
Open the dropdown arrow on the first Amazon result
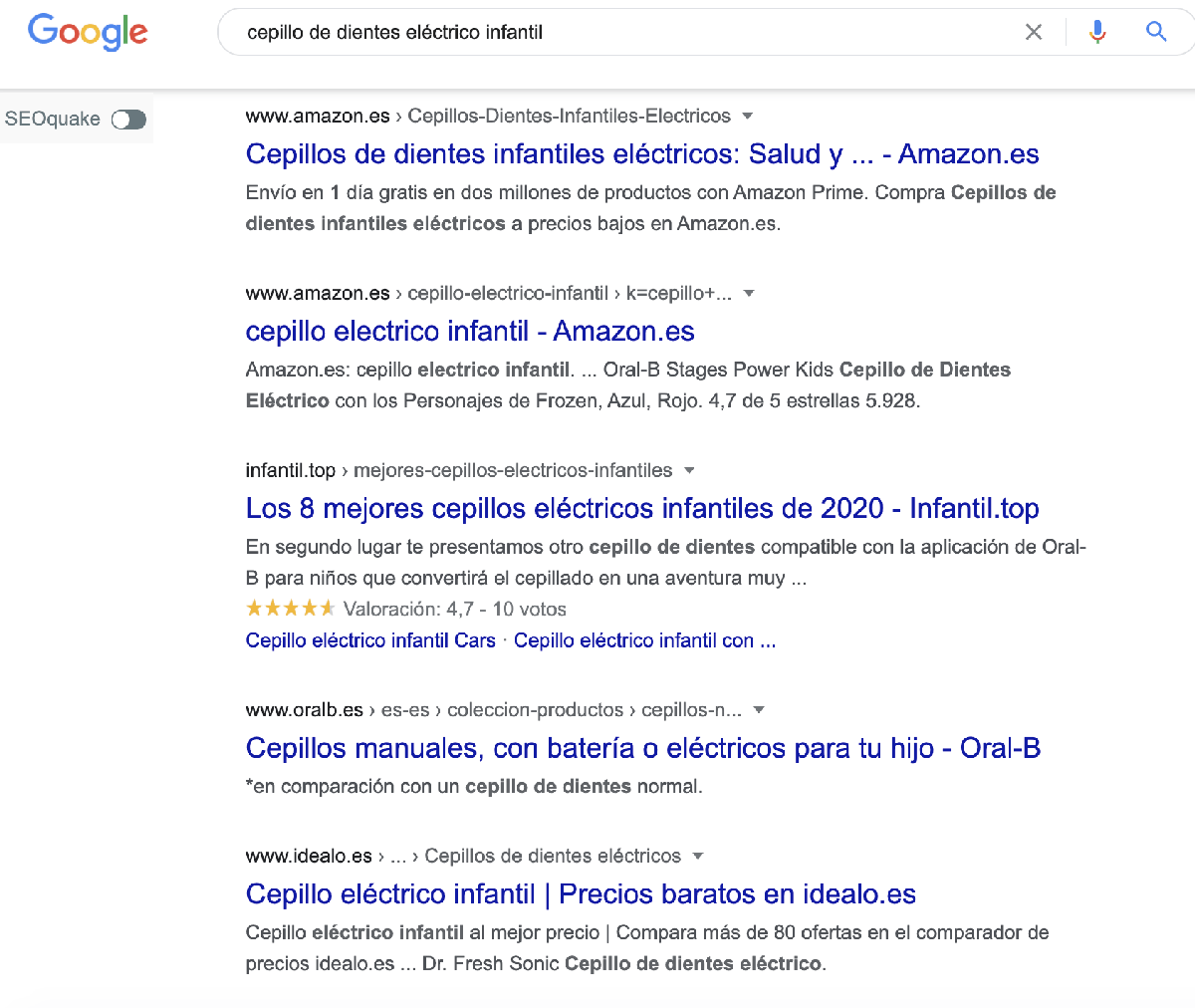pyautogui.click(x=747, y=116)
